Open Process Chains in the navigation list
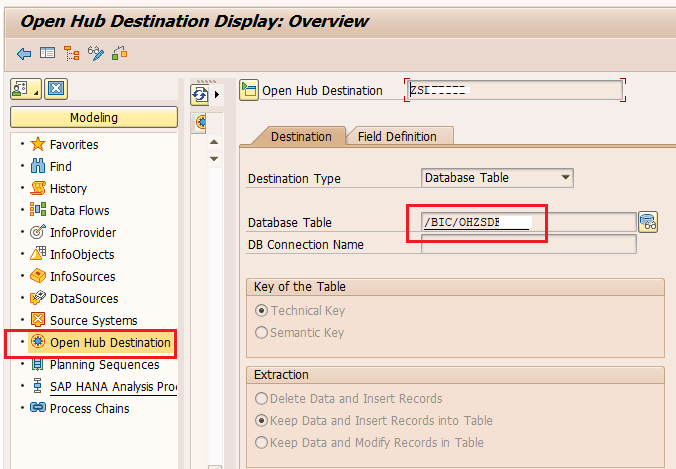The image size is (676, 469). 89,408
